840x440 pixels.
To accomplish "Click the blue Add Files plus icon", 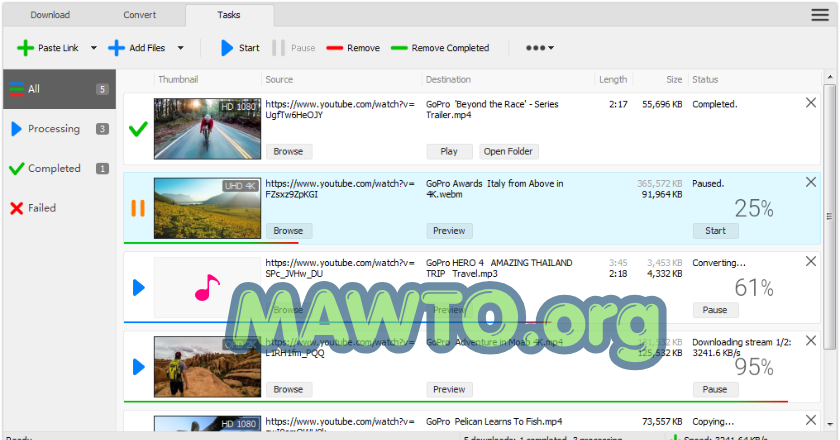I will (x=116, y=48).
